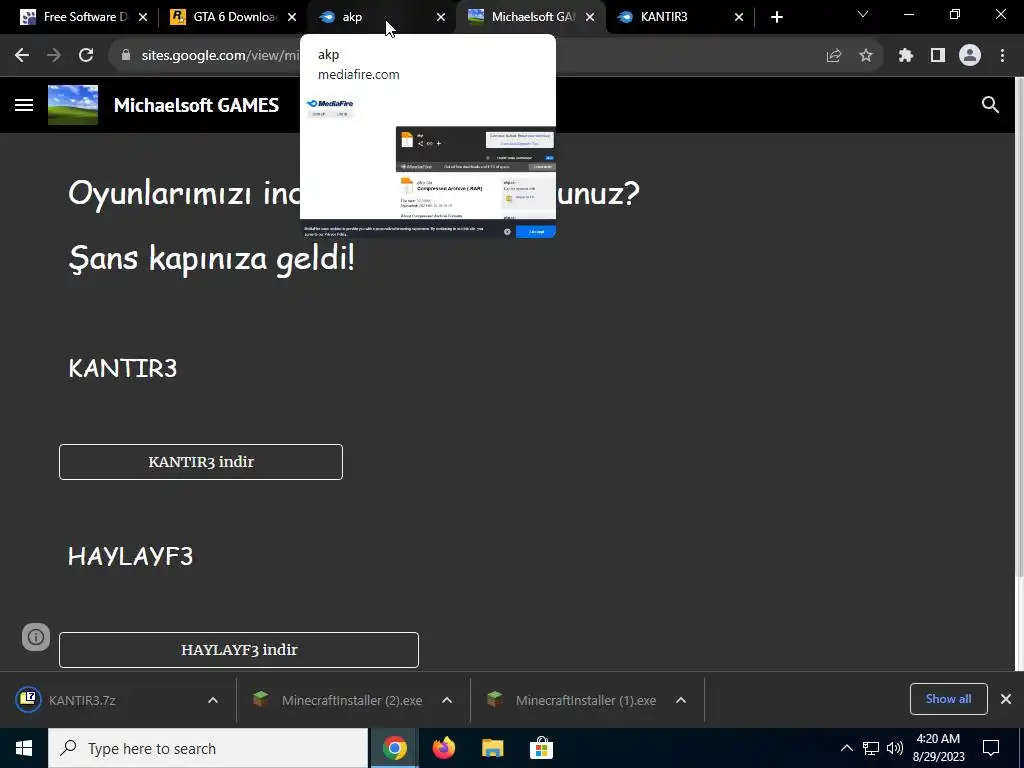Click the KANTIR3 heading text

pos(123,368)
